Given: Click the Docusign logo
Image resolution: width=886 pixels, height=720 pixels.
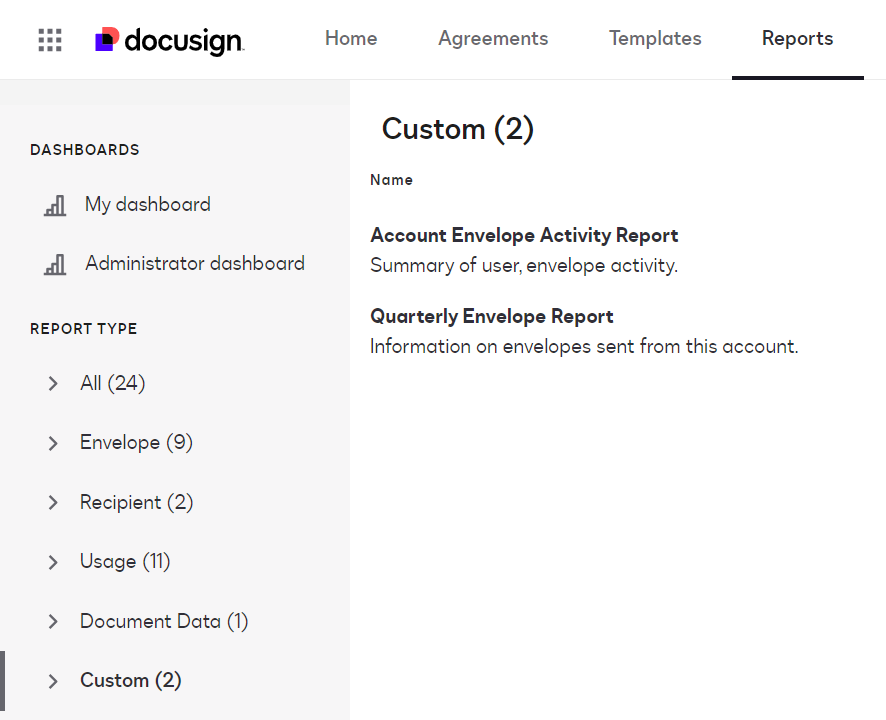Looking at the screenshot, I should tap(169, 40).
